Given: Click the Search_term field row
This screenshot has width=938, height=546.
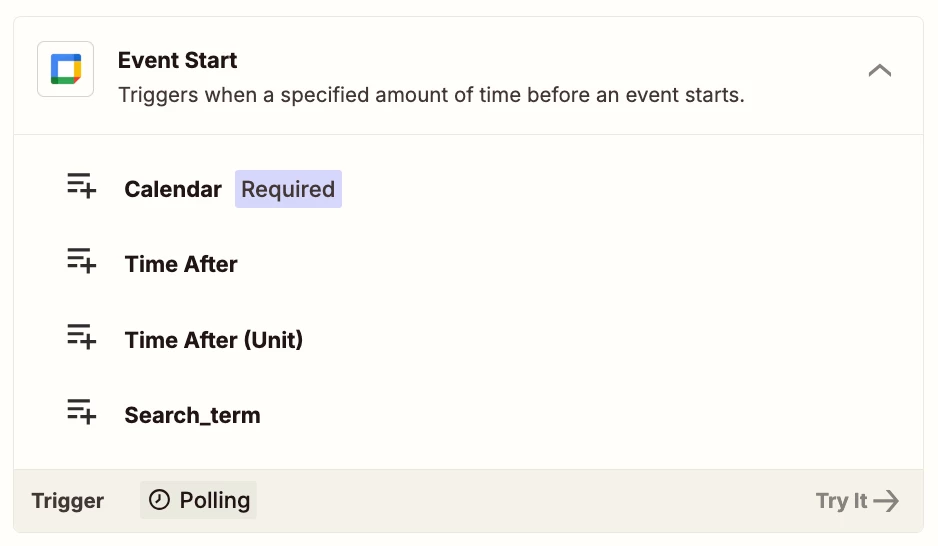Looking at the screenshot, I should 468,416.
